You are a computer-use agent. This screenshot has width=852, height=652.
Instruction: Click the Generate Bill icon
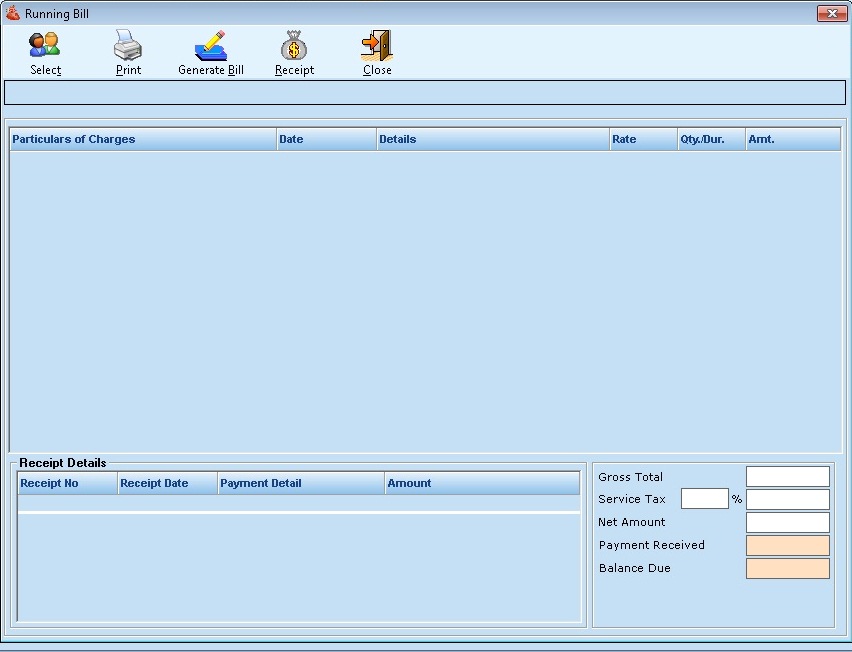[x=210, y=45]
